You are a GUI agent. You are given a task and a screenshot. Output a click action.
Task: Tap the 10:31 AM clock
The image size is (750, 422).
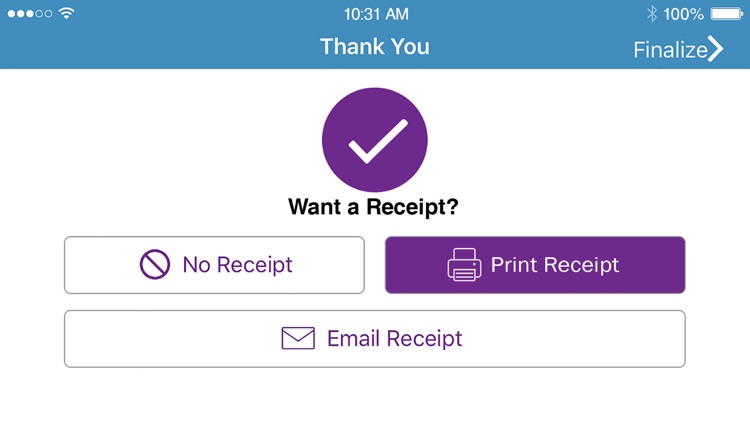[x=375, y=14]
